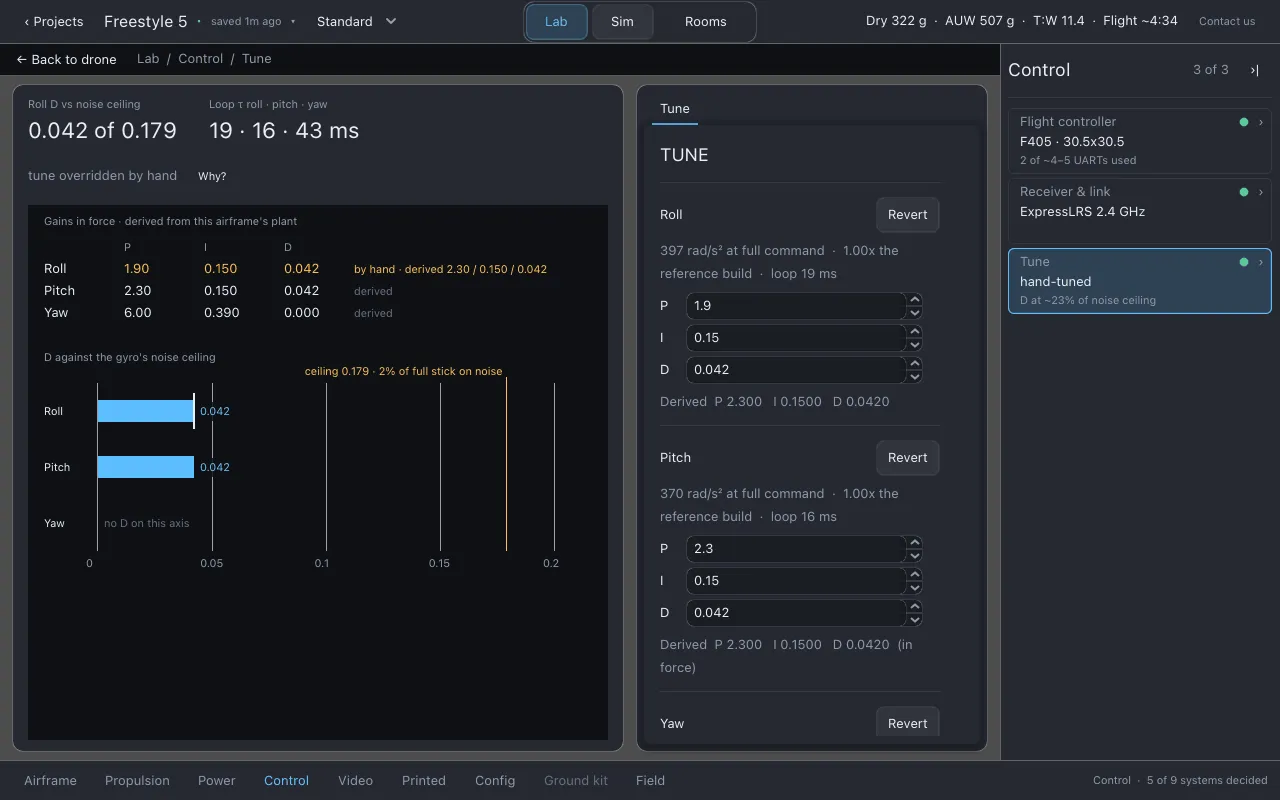The image size is (1280, 800).
Task: Switch to the Rooms view
Action: pos(706,22)
